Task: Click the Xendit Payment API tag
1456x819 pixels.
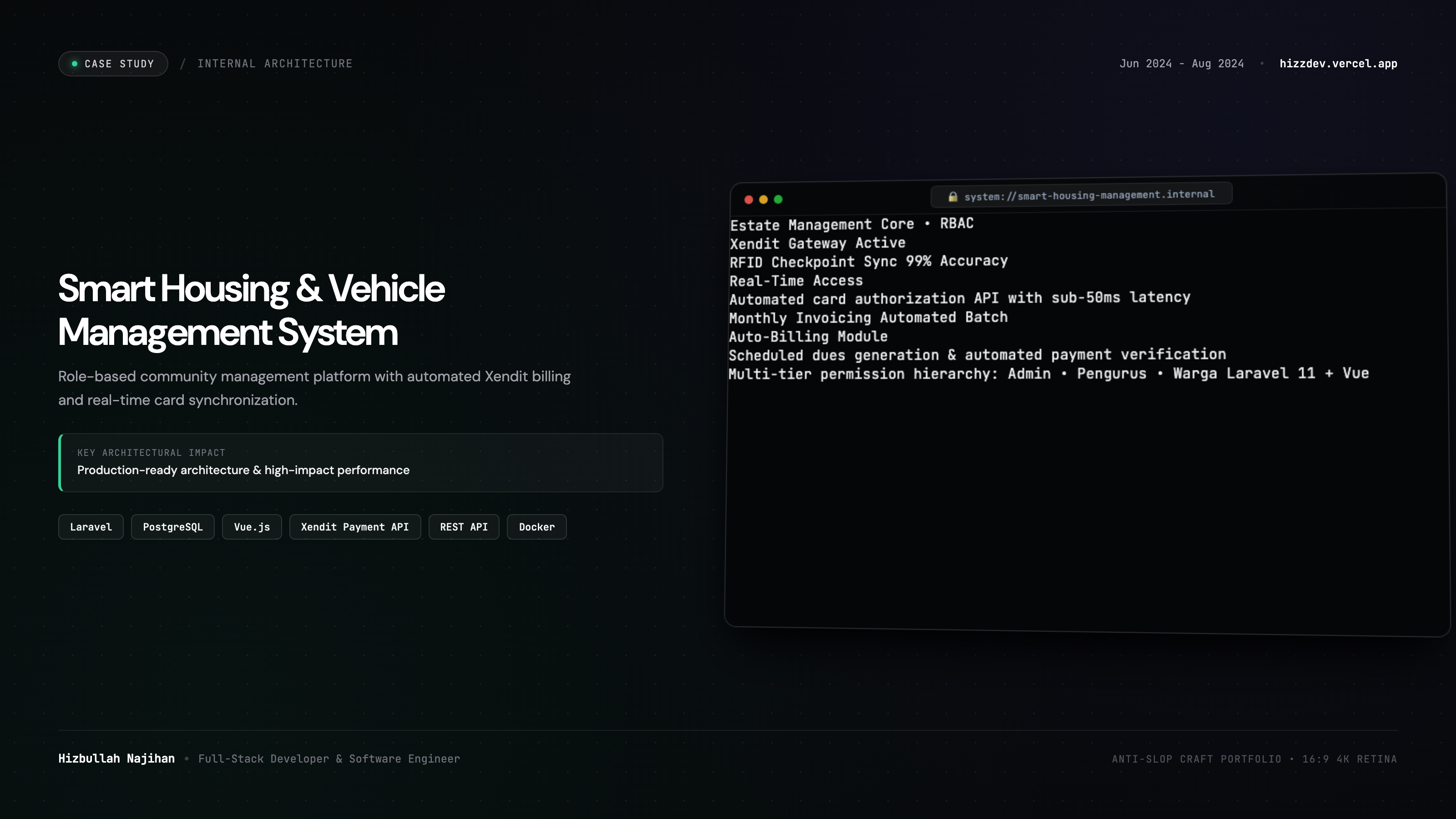Action: (x=355, y=527)
